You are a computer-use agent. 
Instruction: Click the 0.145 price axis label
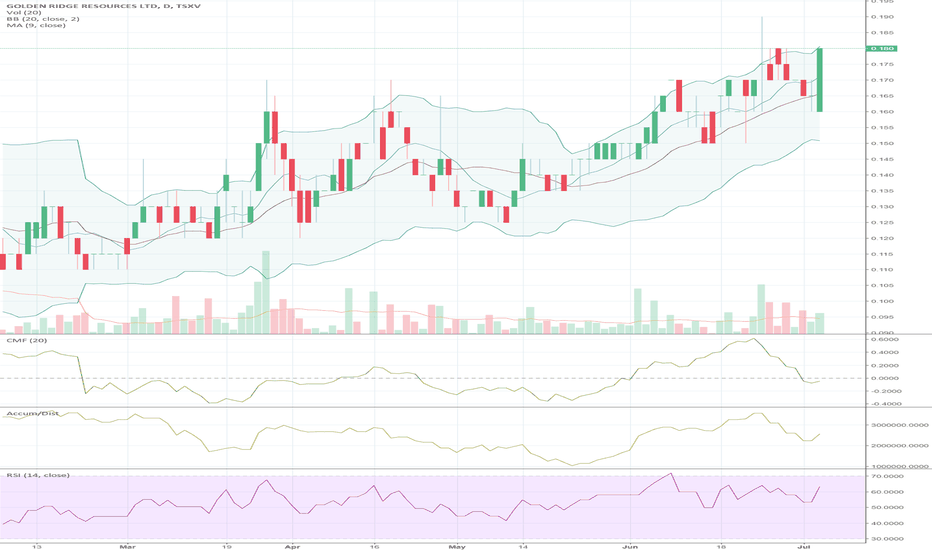click(882, 159)
